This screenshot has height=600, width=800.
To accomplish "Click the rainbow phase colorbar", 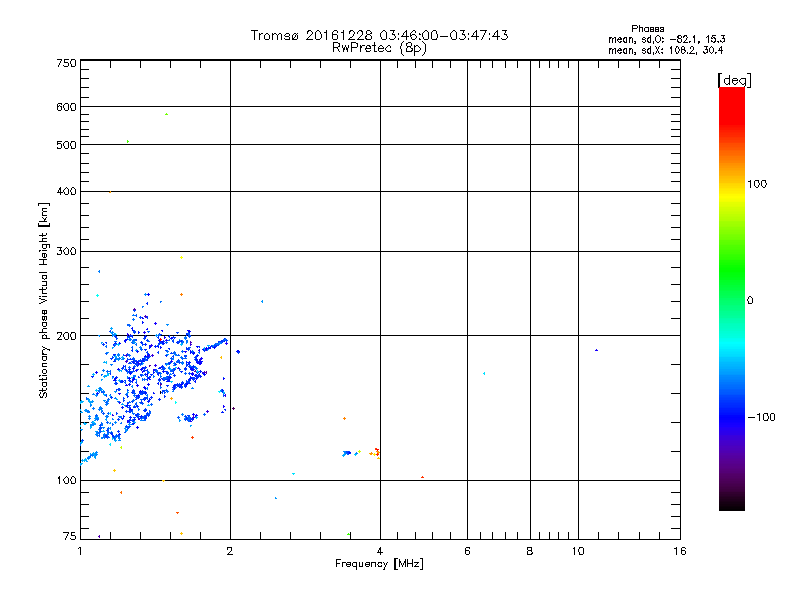I will point(732,298).
